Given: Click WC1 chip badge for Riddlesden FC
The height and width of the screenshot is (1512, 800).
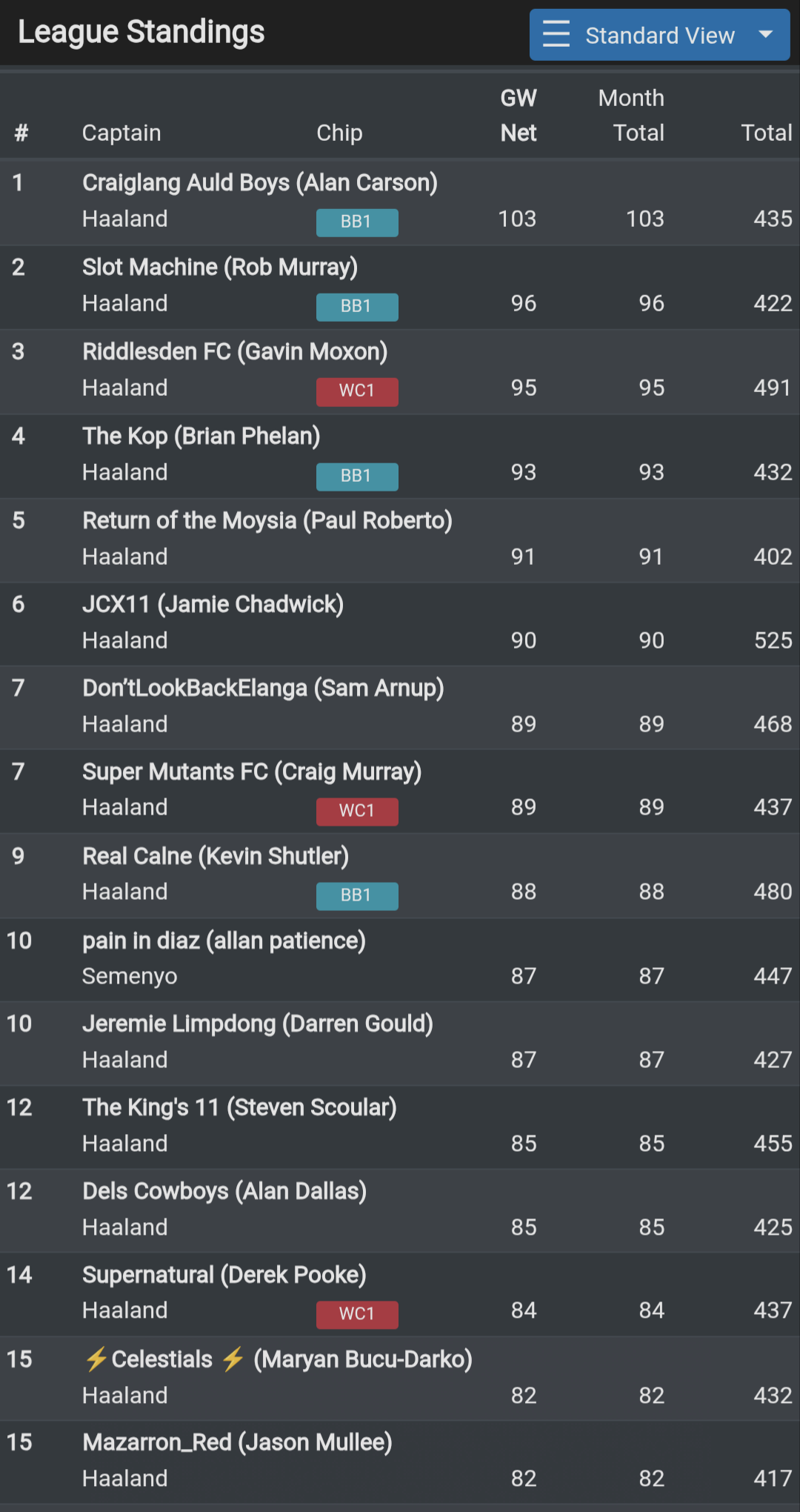Looking at the screenshot, I should (x=357, y=391).
